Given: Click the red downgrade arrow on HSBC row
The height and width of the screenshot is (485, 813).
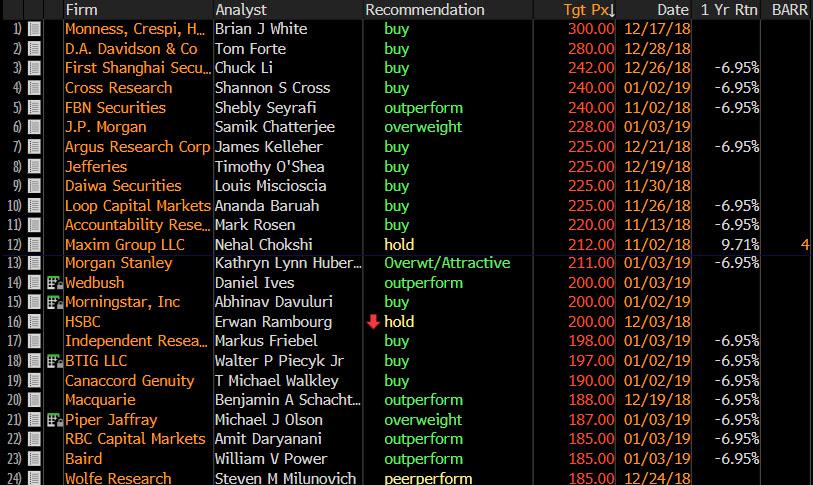Looking at the screenshot, I should pos(373,322).
